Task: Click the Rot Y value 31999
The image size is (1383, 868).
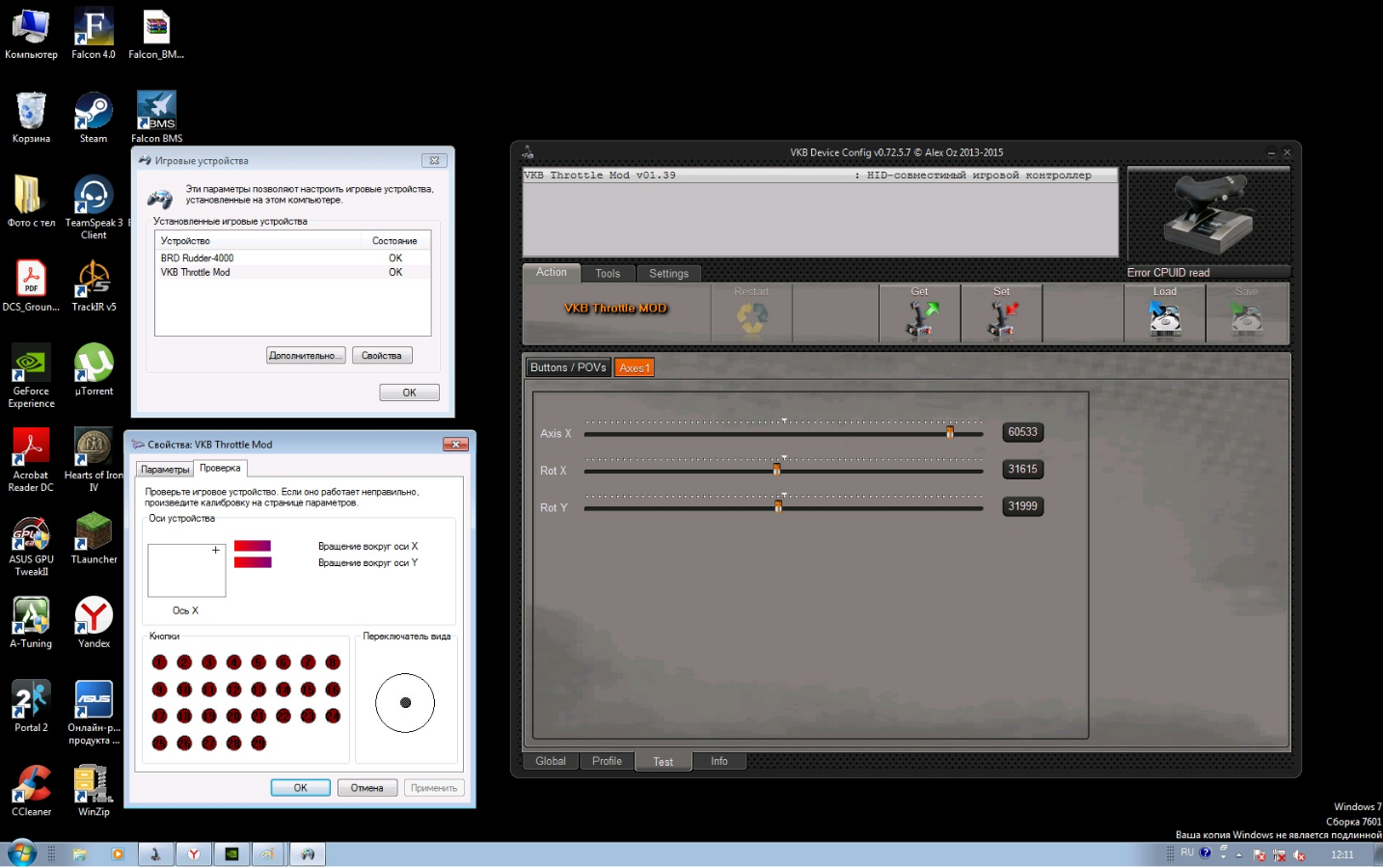Action: click(1023, 506)
